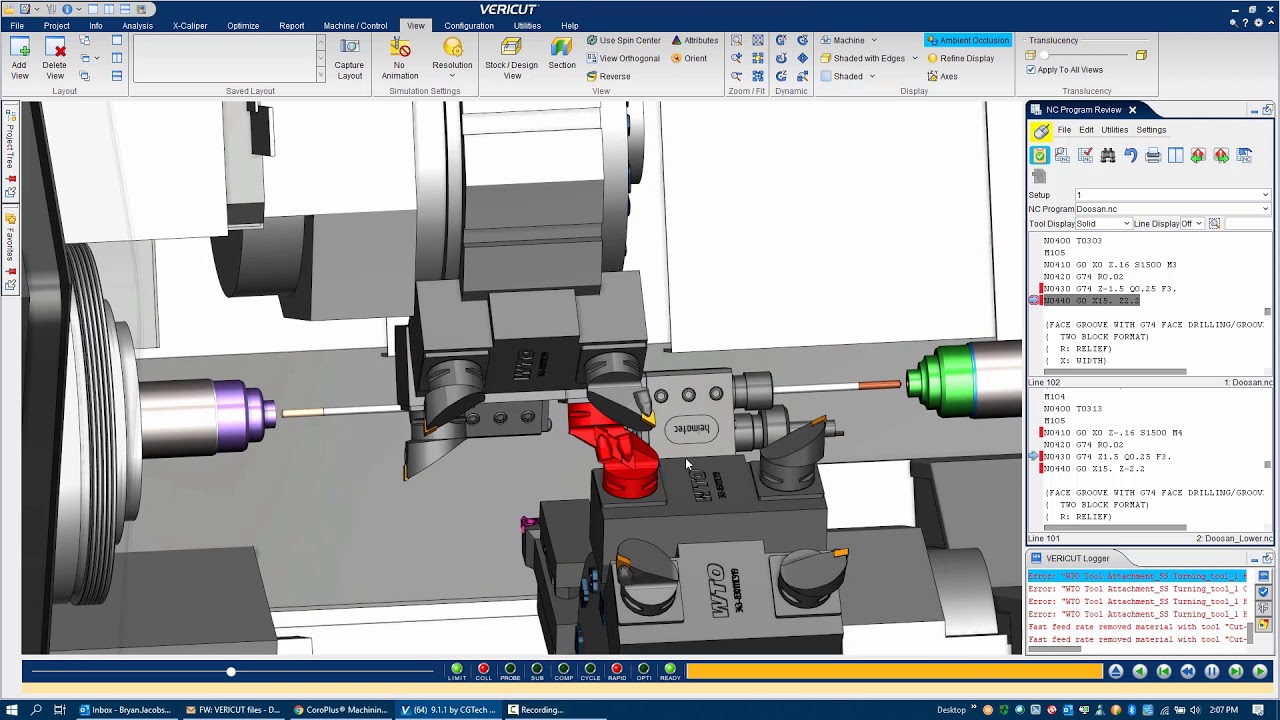The width and height of the screenshot is (1280, 720).
Task: Open Settings menu in NC Program Review
Action: pyautogui.click(x=1151, y=130)
